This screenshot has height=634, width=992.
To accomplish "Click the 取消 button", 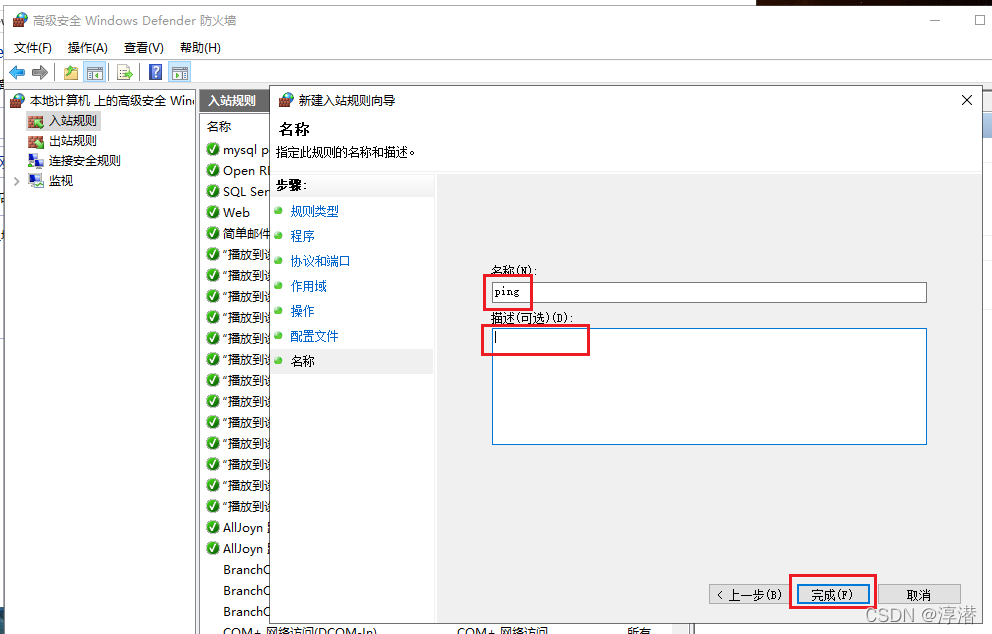I will tap(919, 595).
